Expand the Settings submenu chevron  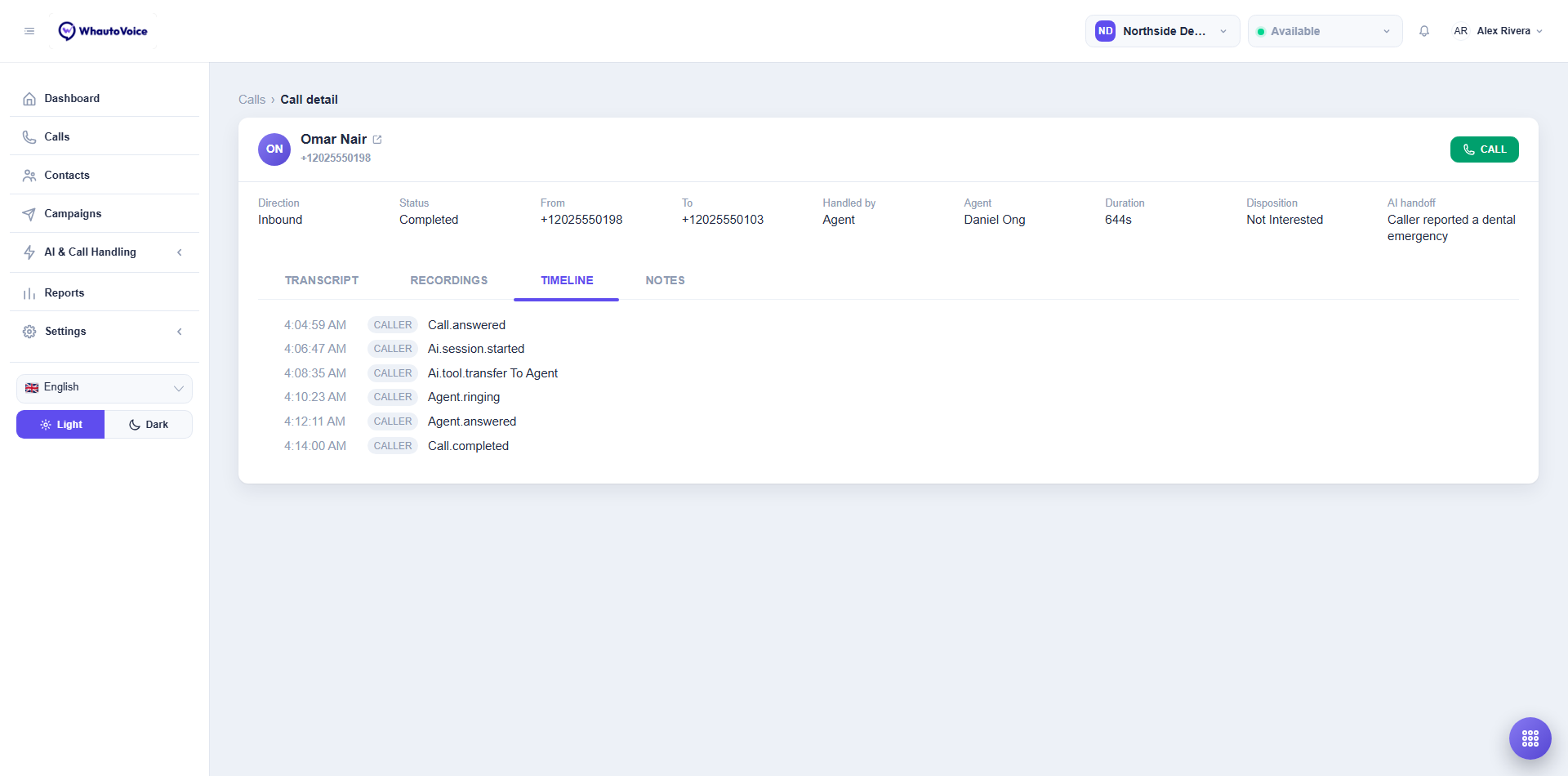point(180,332)
